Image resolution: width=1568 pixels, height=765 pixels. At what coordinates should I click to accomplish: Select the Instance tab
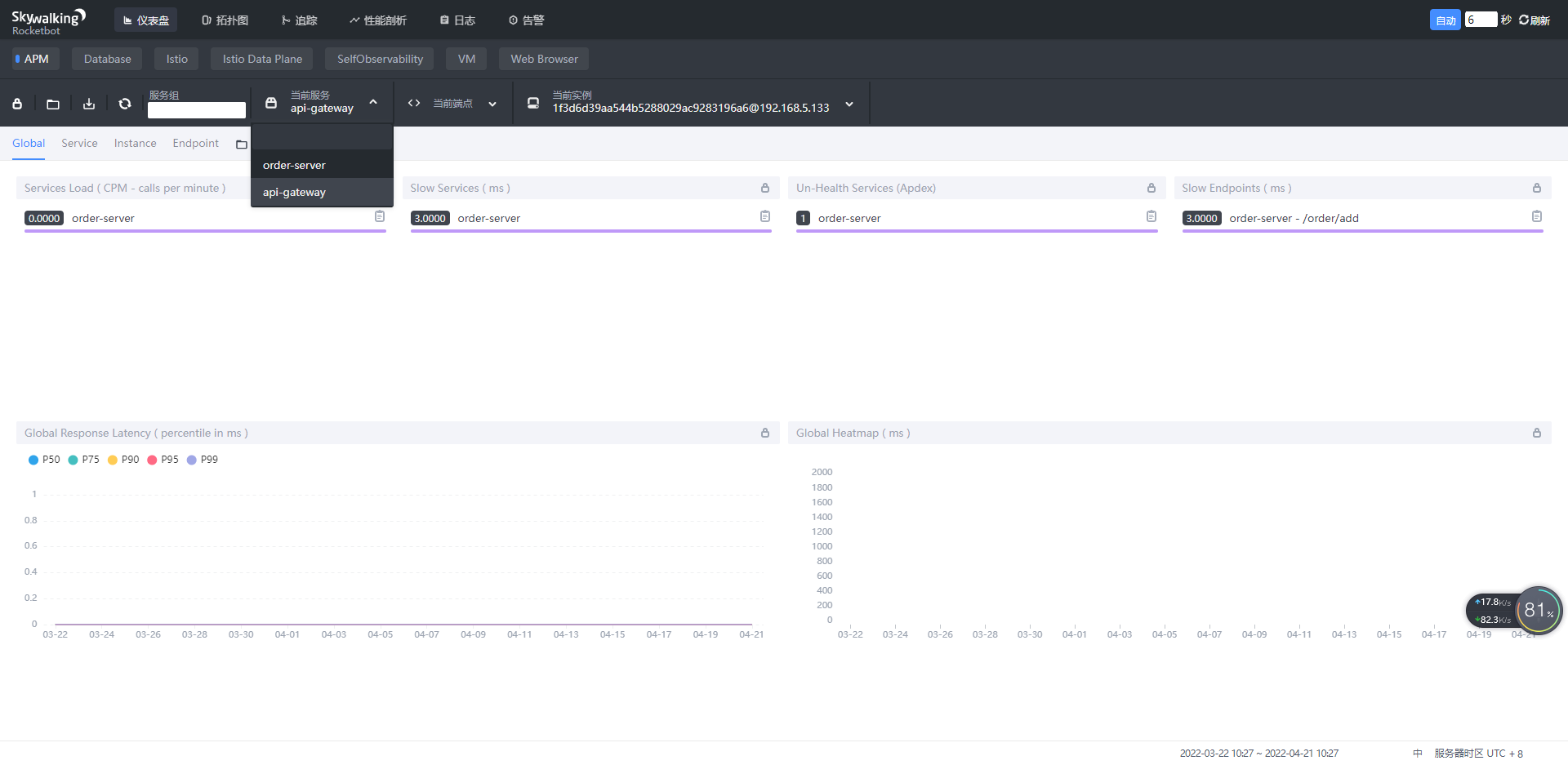135,144
